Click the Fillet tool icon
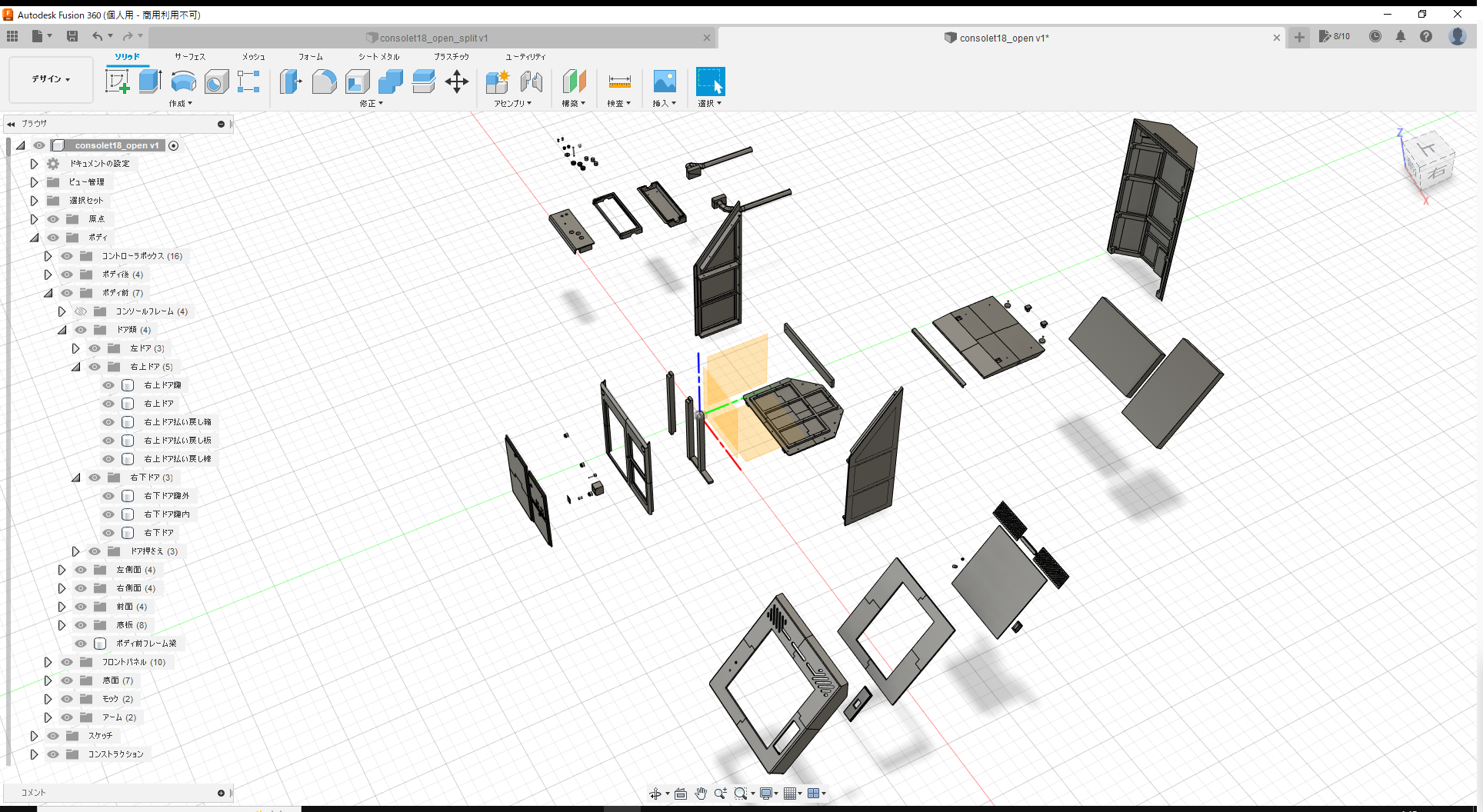The height and width of the screenshot is (812, 1483). pyautogui.click(x=324, y=81)
